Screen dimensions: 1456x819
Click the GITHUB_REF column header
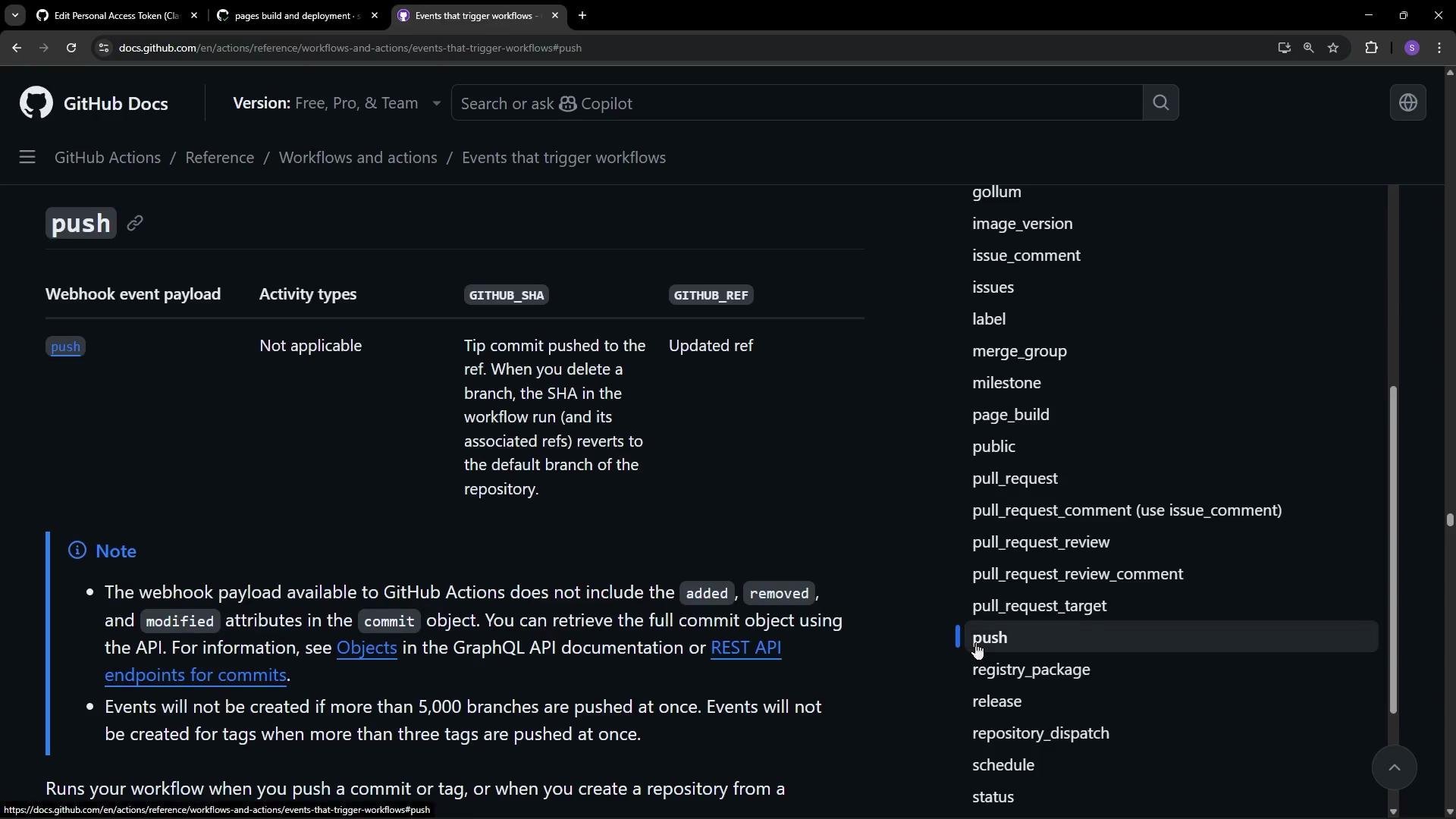click(711, 295)
